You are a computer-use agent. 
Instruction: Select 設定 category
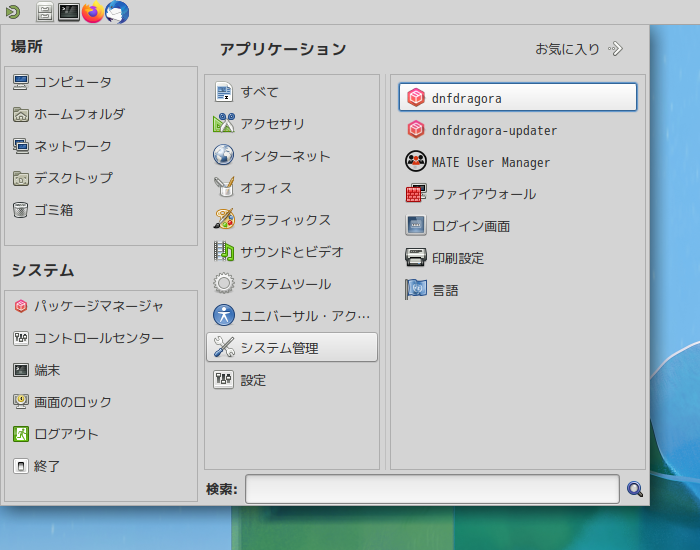(x=292, y=380)
